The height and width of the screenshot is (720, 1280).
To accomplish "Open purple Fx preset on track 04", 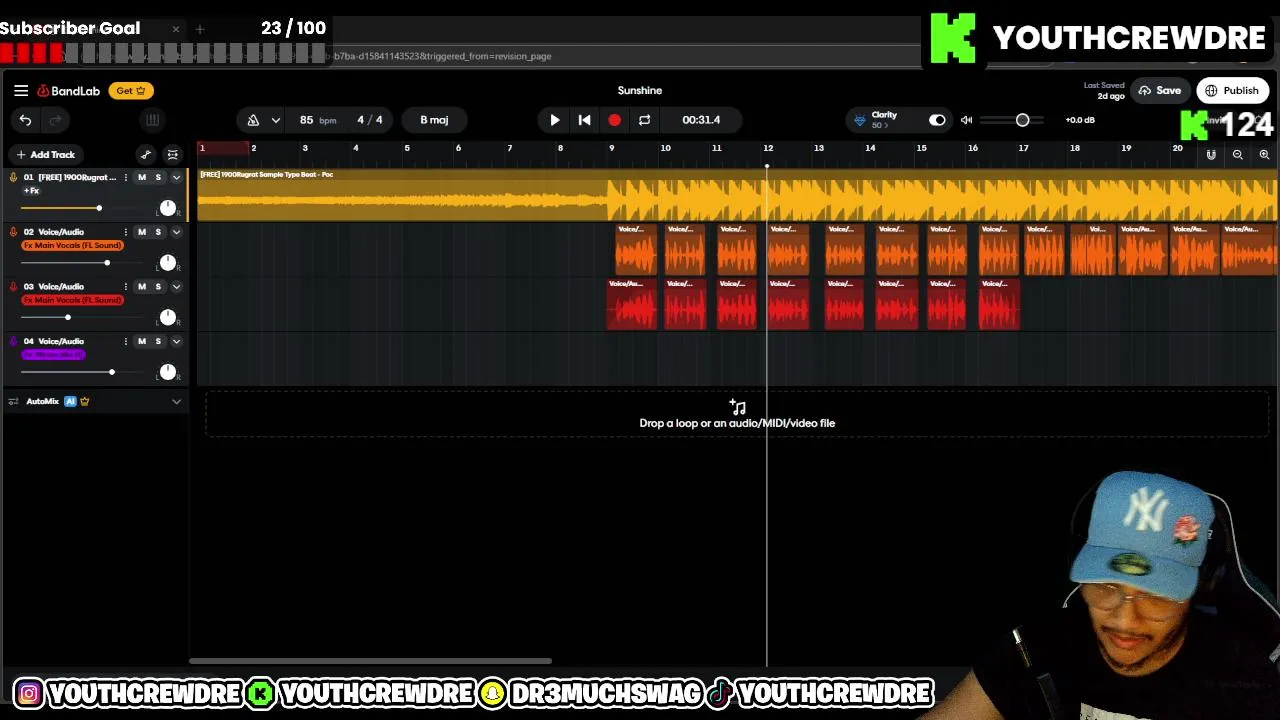I will (53, 355).
